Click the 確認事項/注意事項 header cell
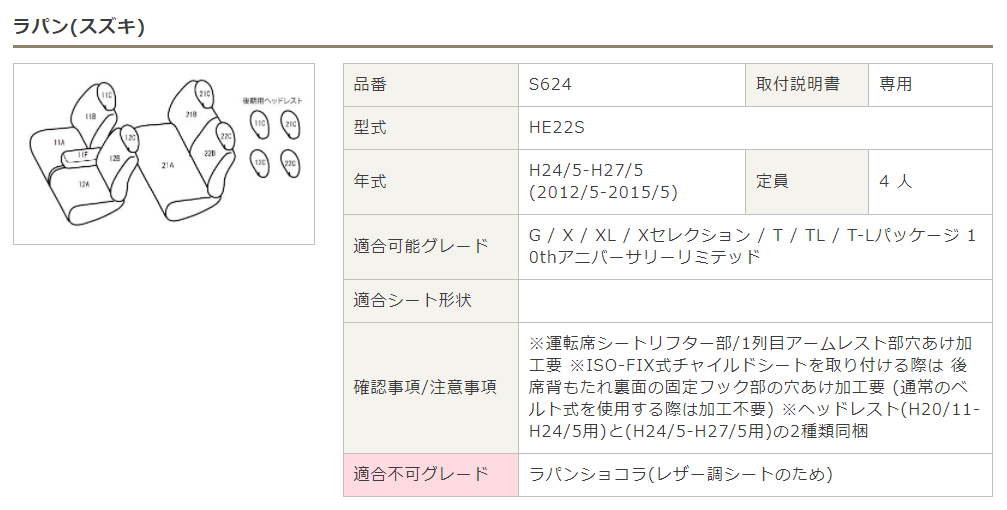Viewport: 1007px width, 510px height. click(431, 387)
